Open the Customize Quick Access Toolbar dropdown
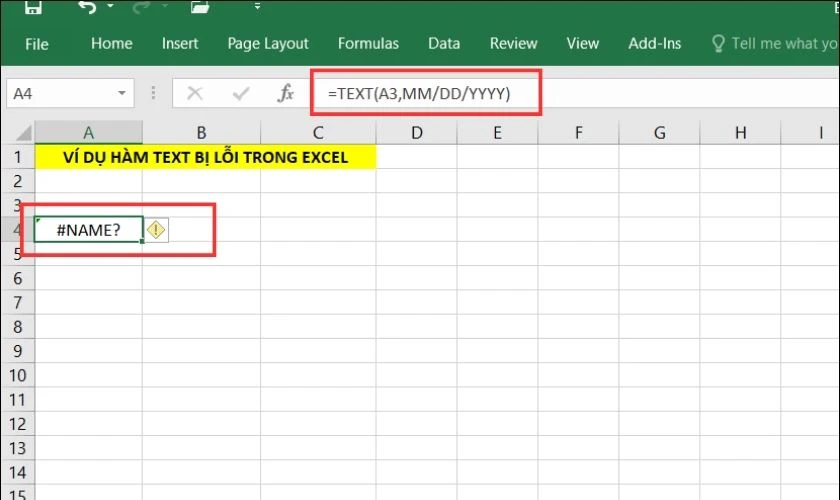Screen dimensions: 840x500 click(x=258, y=6)
